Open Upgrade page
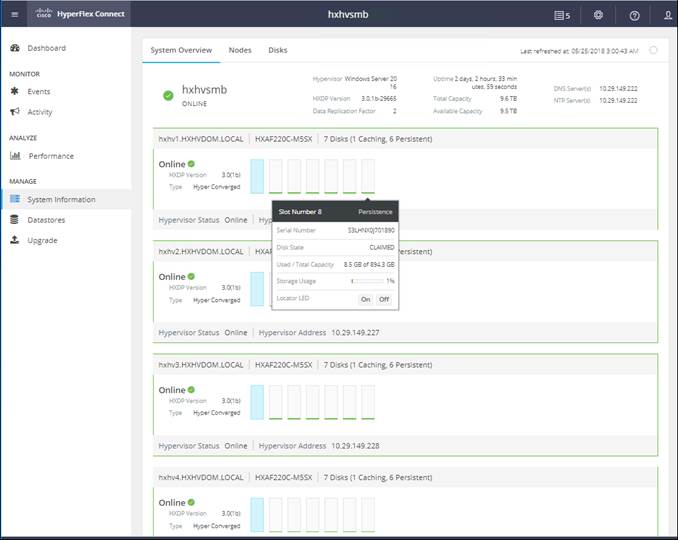This screenshot has width=678, height=540. coord(42,240)
